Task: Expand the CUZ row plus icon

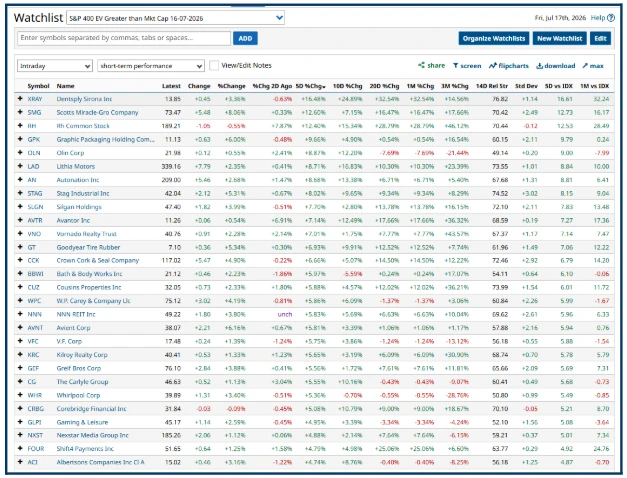Action: [20, 287]
